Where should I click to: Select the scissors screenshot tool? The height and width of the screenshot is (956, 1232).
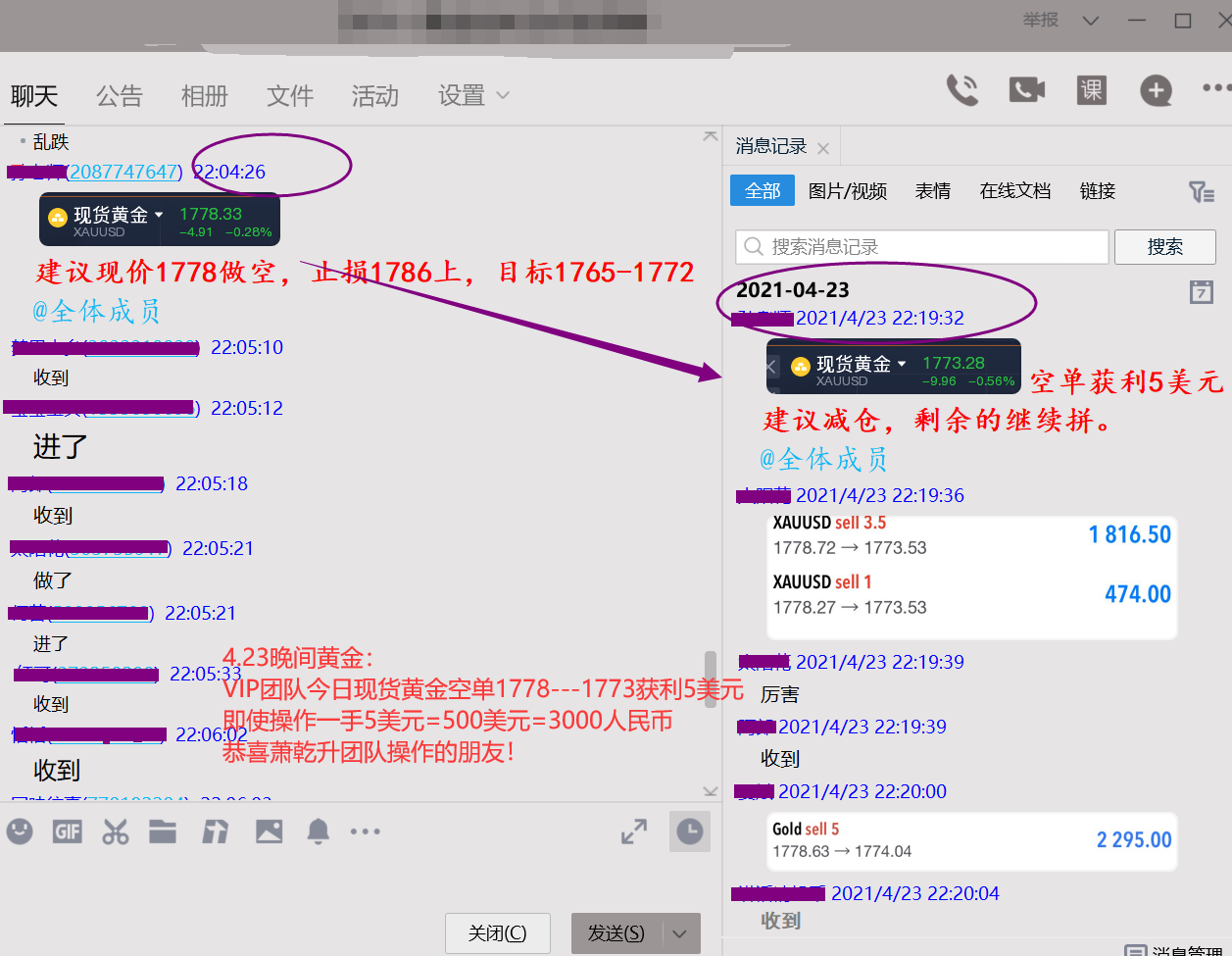tap(116, 832)
